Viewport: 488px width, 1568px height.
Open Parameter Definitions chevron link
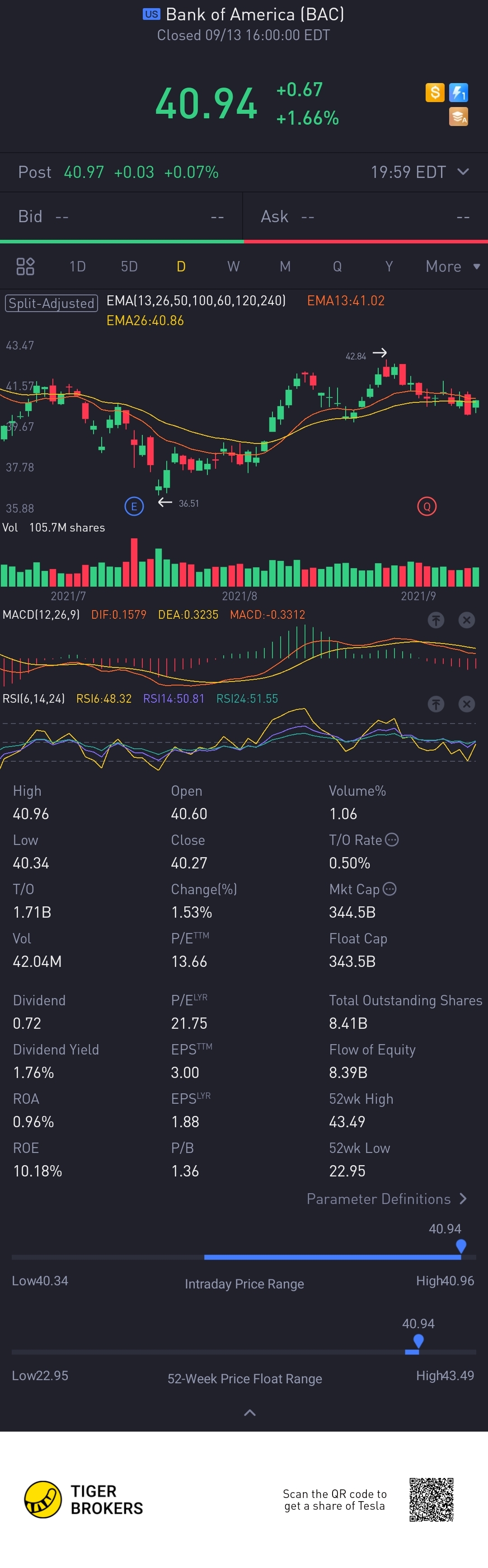[387, 1199]
